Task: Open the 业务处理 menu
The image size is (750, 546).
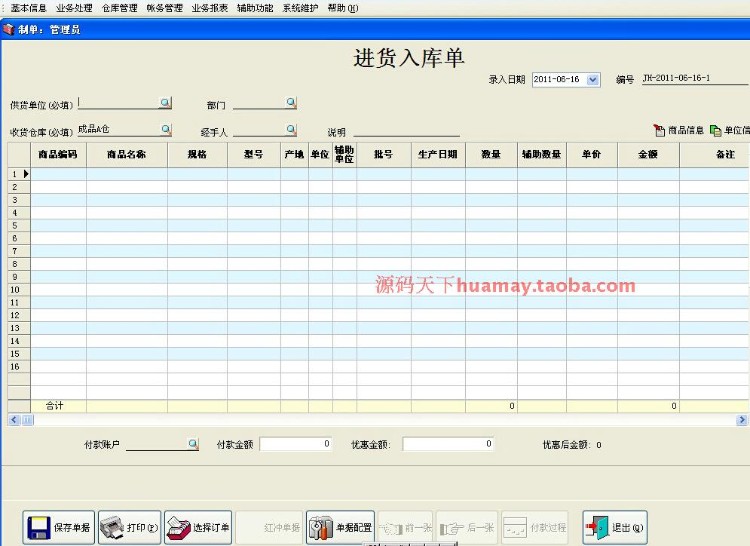Action: pos(74,8)
